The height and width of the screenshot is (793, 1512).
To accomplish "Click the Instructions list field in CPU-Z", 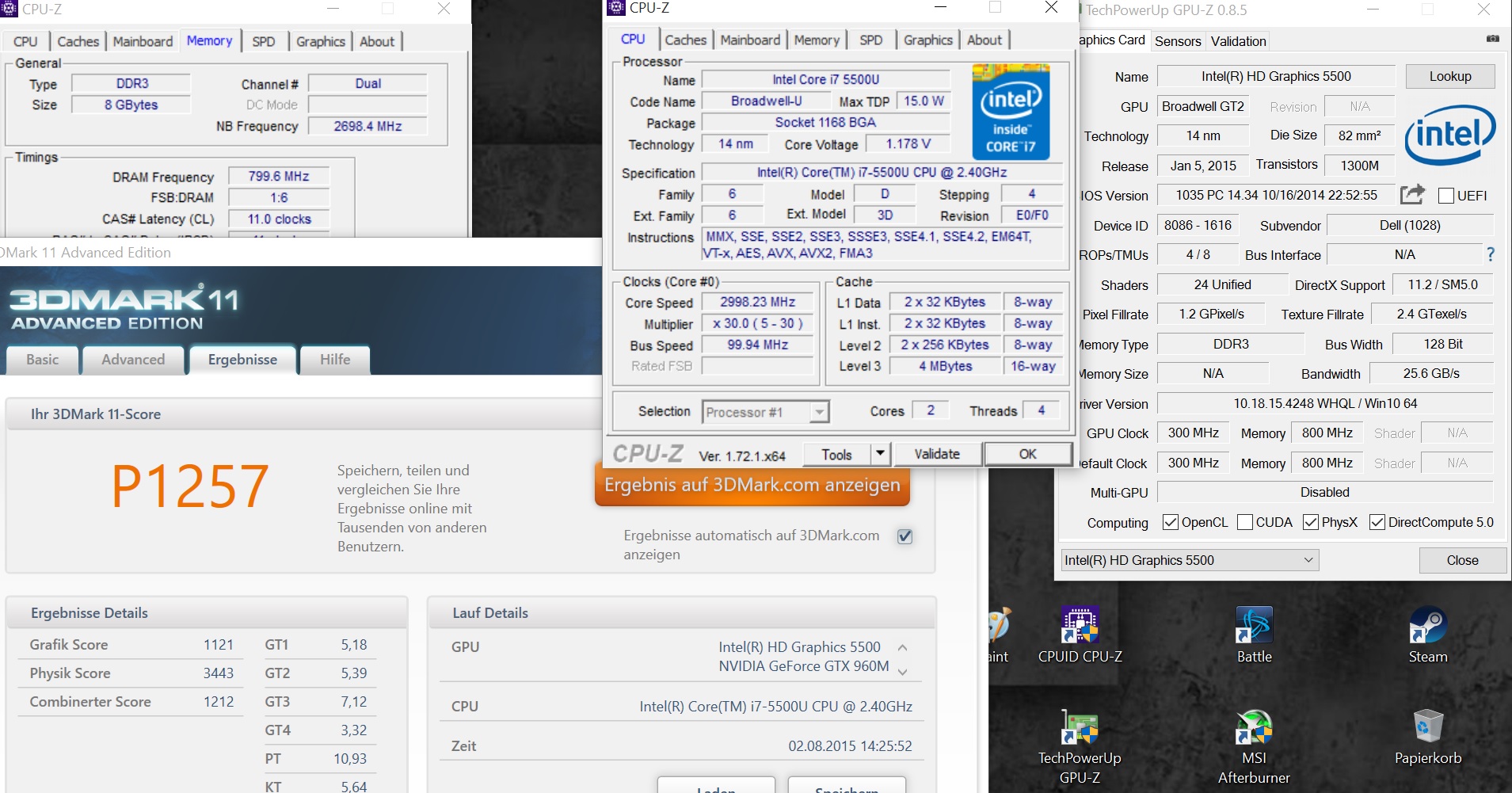I will (x=882, y=245).
